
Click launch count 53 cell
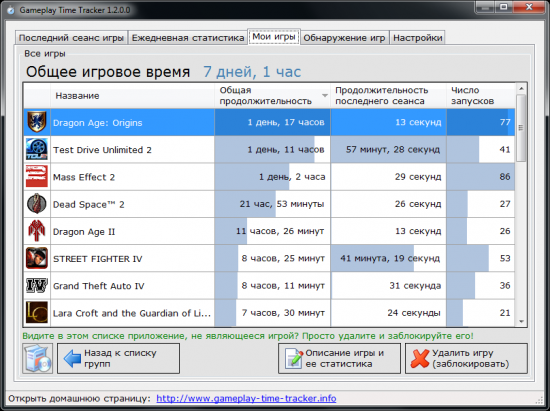coord(481,258)
